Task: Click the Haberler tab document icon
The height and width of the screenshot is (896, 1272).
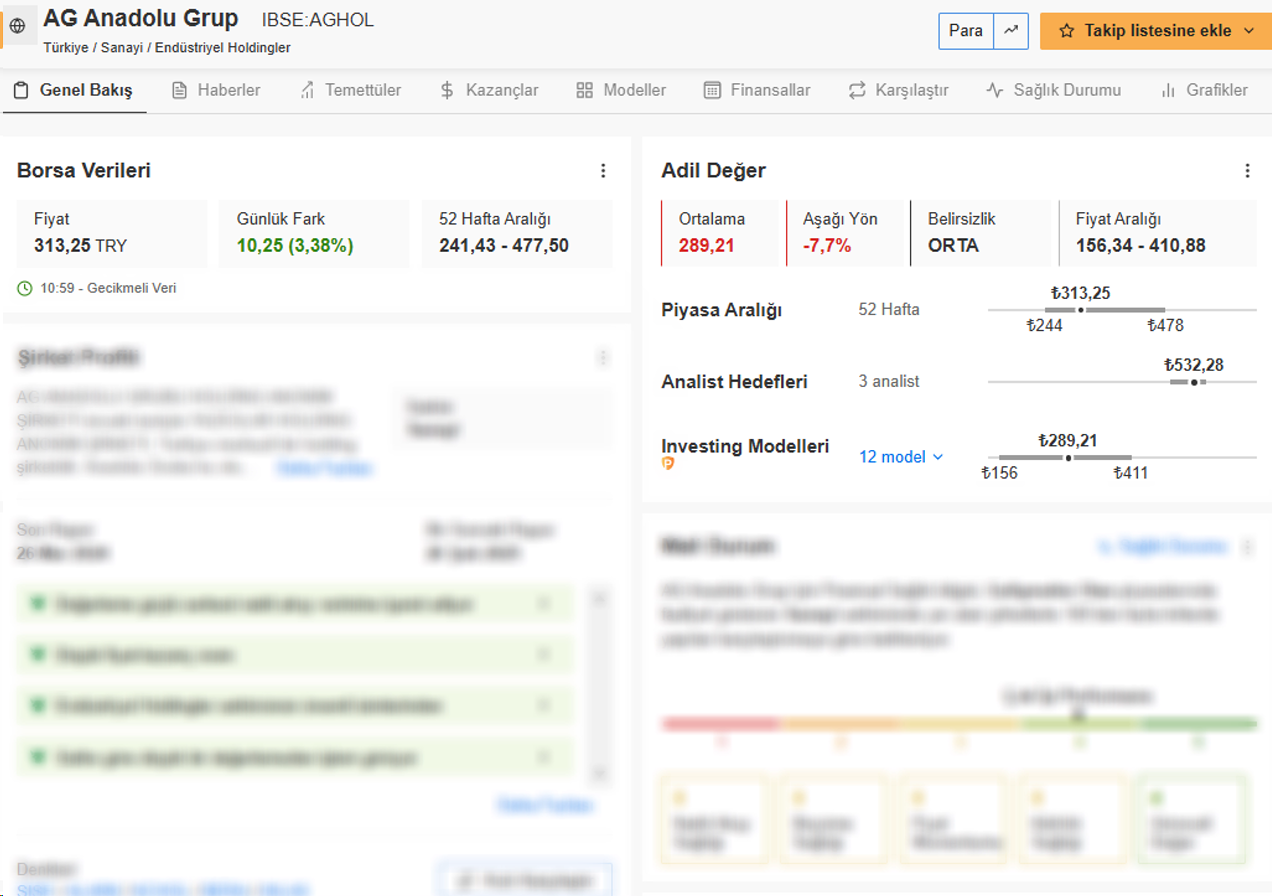Action: pyautogui.click(x=180, y=90)
